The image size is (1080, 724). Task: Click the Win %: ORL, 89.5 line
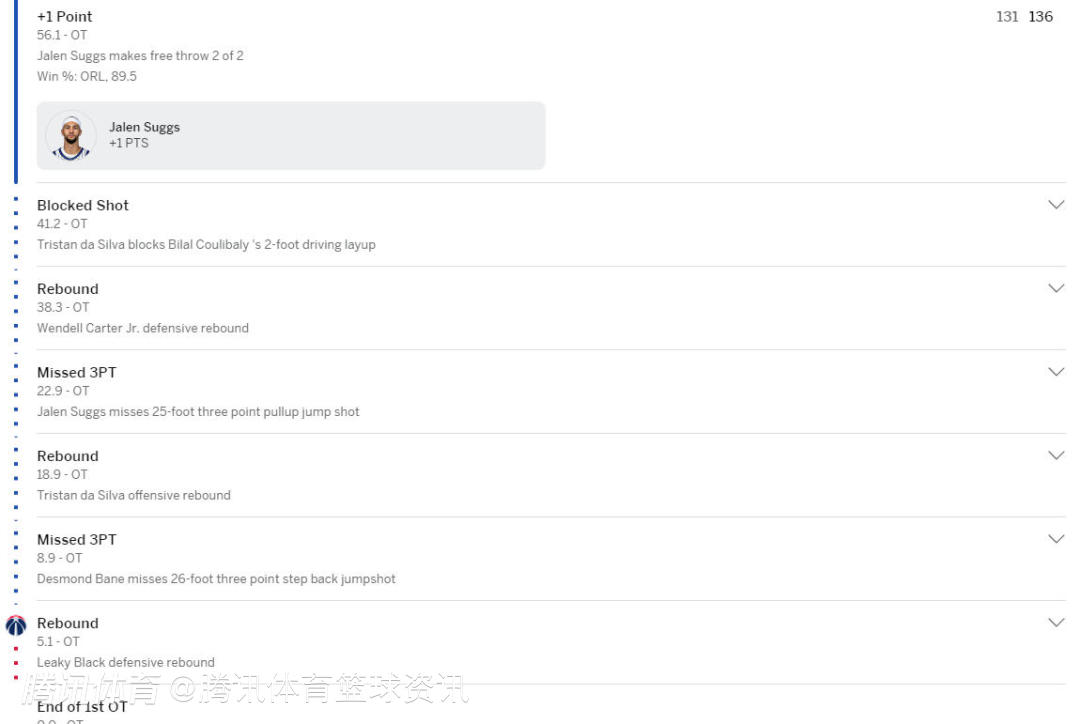(x=87, y=76)
